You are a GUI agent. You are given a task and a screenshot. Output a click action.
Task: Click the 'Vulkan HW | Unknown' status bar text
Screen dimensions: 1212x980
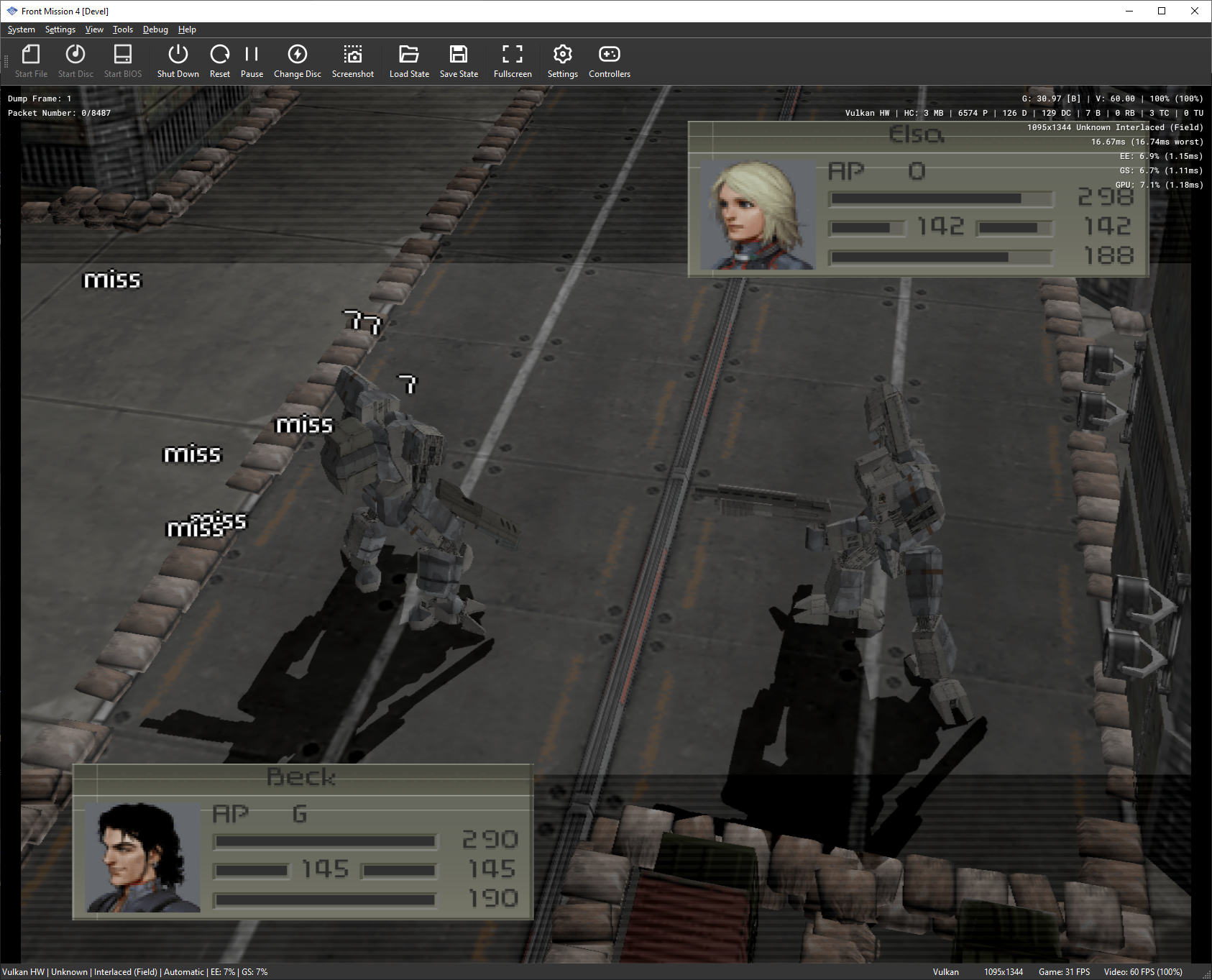point(45,972)
